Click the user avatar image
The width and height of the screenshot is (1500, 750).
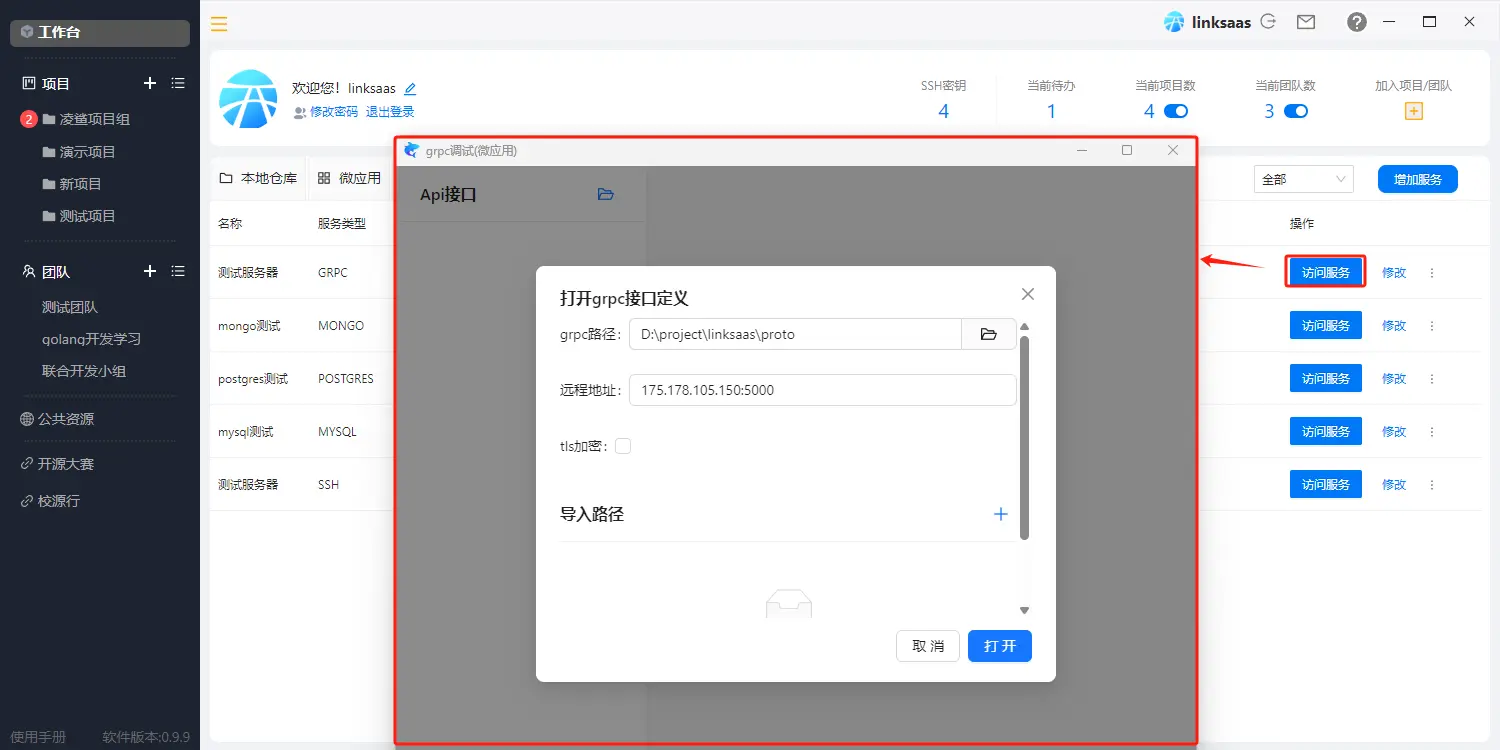(248, 99)
